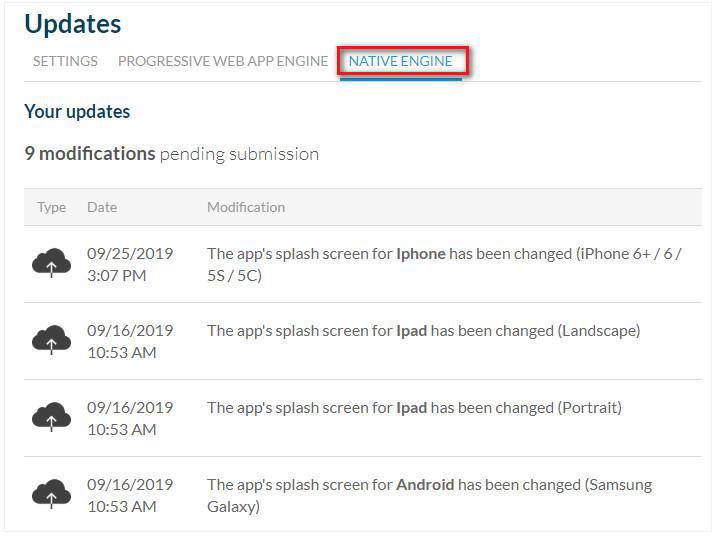Screen dimensions: 716x536
Task: Click the Updates page title
Action: click(x=73, y=24)
